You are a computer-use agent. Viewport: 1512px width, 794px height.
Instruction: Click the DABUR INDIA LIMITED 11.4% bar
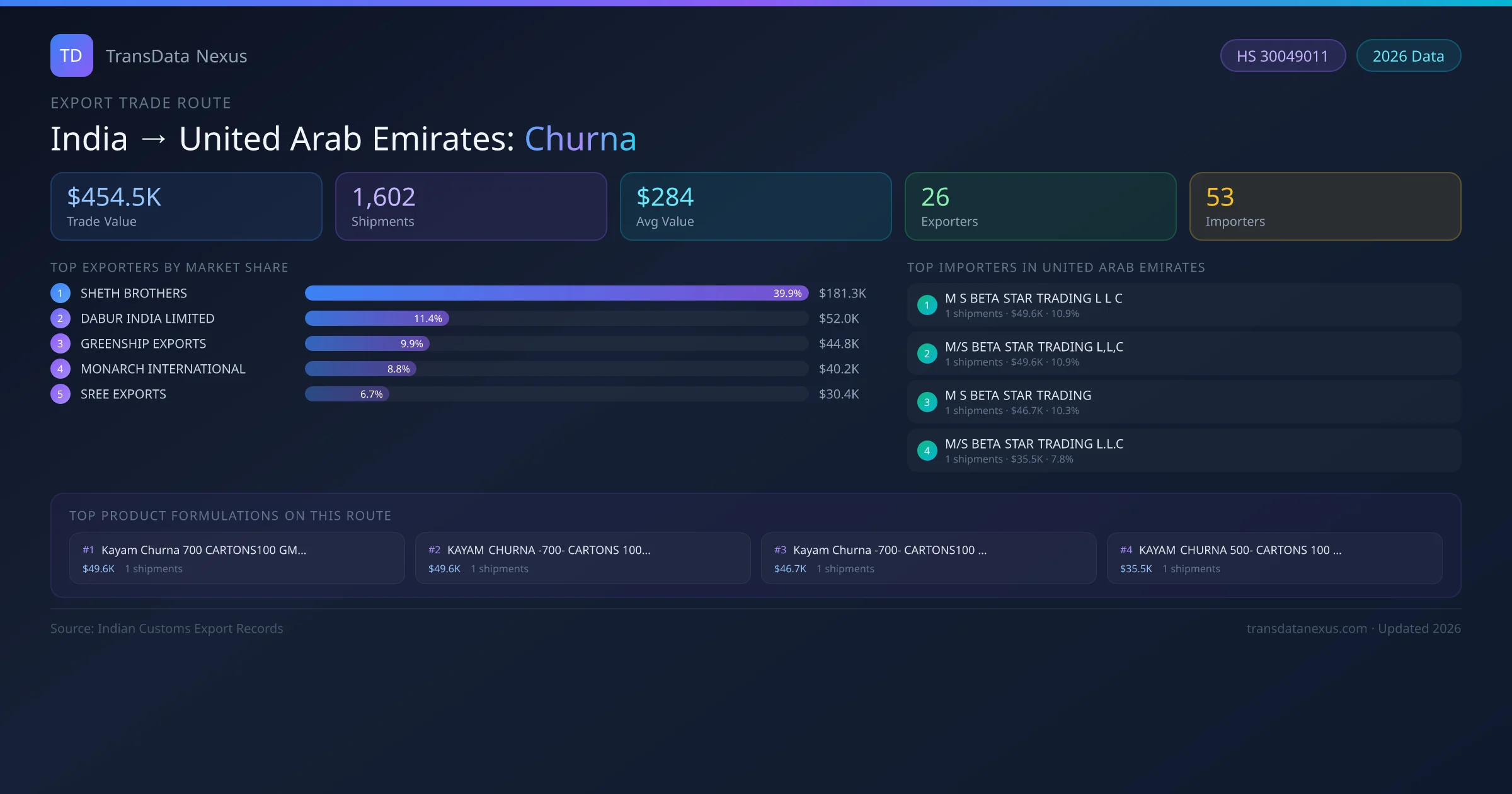coord(377,318)
